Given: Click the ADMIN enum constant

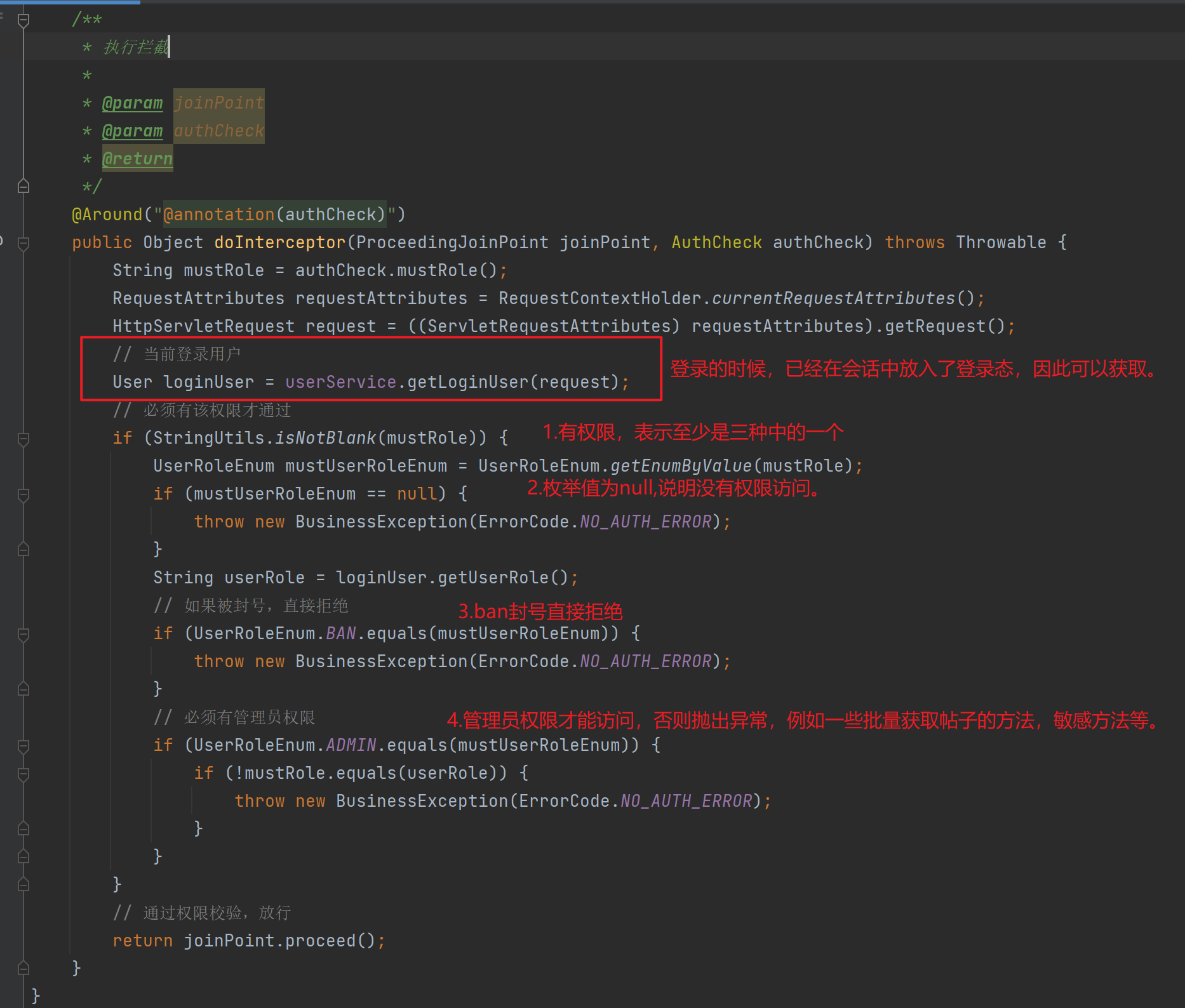Looking at the screenshot, I should 351,745.
